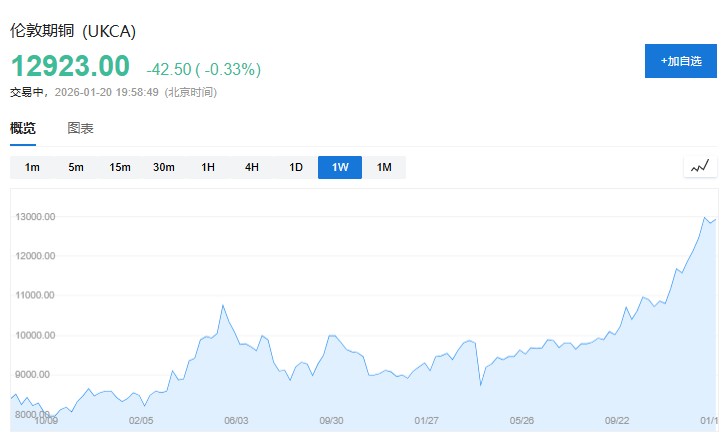Click the 09/22 date on the axis

tap(617, 421)
